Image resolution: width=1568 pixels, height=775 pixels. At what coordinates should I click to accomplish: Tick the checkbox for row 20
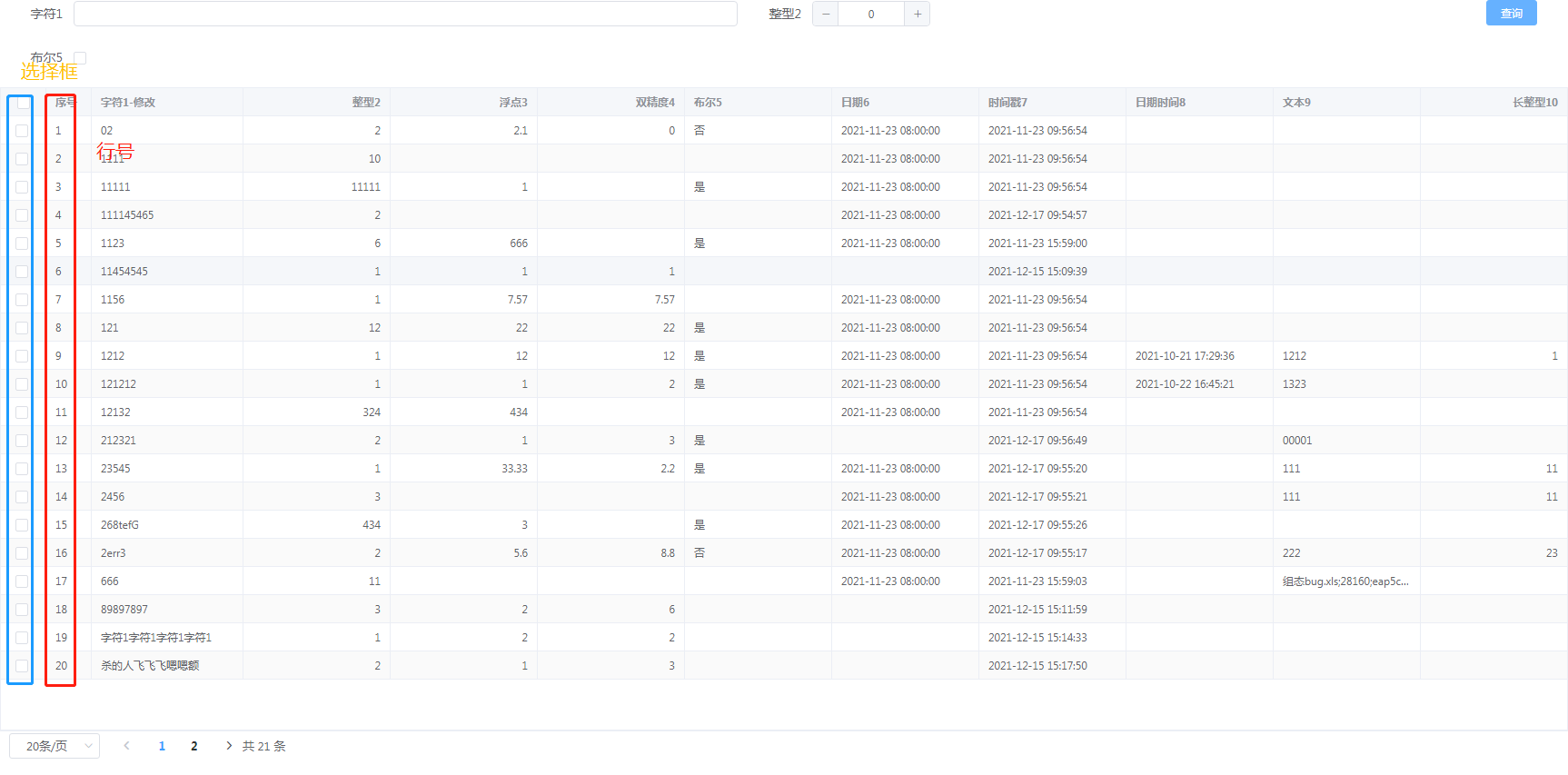coord(22,666)
